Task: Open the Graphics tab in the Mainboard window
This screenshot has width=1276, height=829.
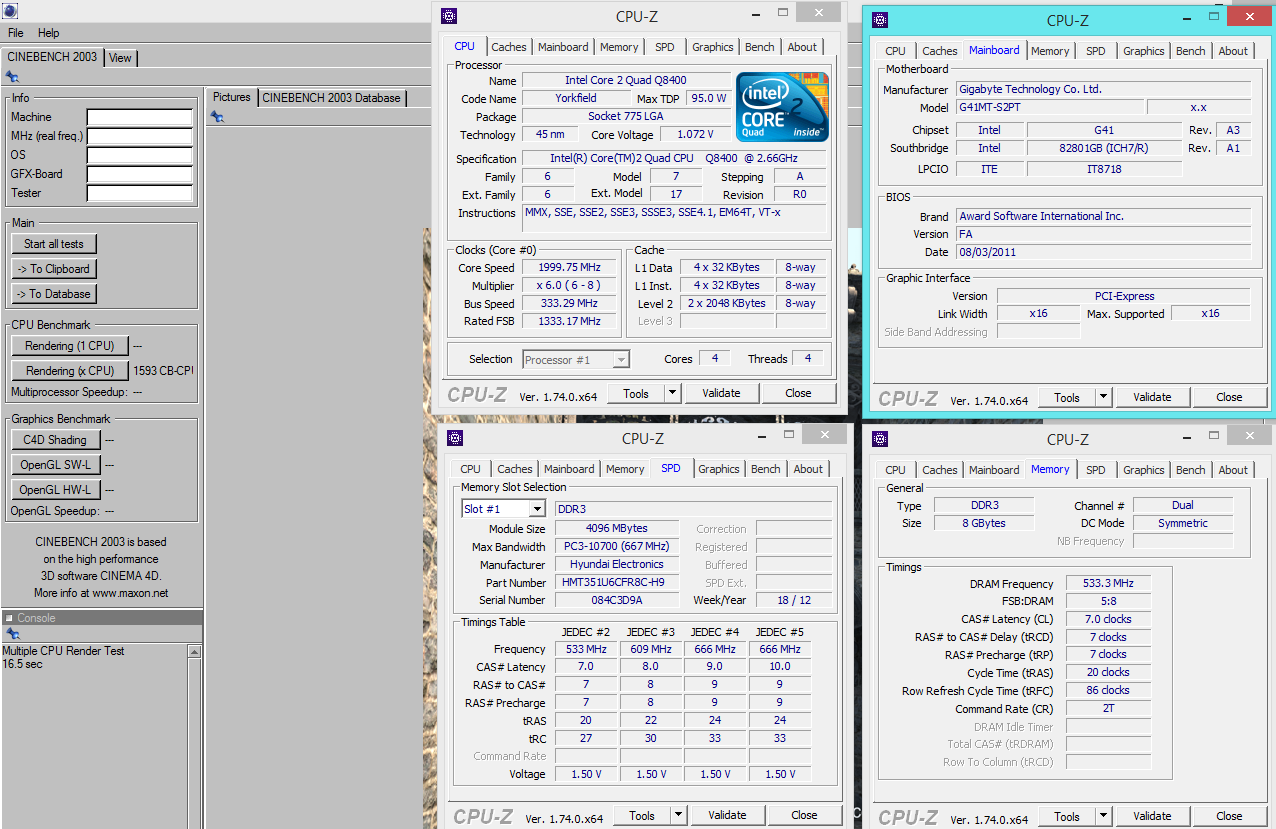Action: (x=1144, y=51)
